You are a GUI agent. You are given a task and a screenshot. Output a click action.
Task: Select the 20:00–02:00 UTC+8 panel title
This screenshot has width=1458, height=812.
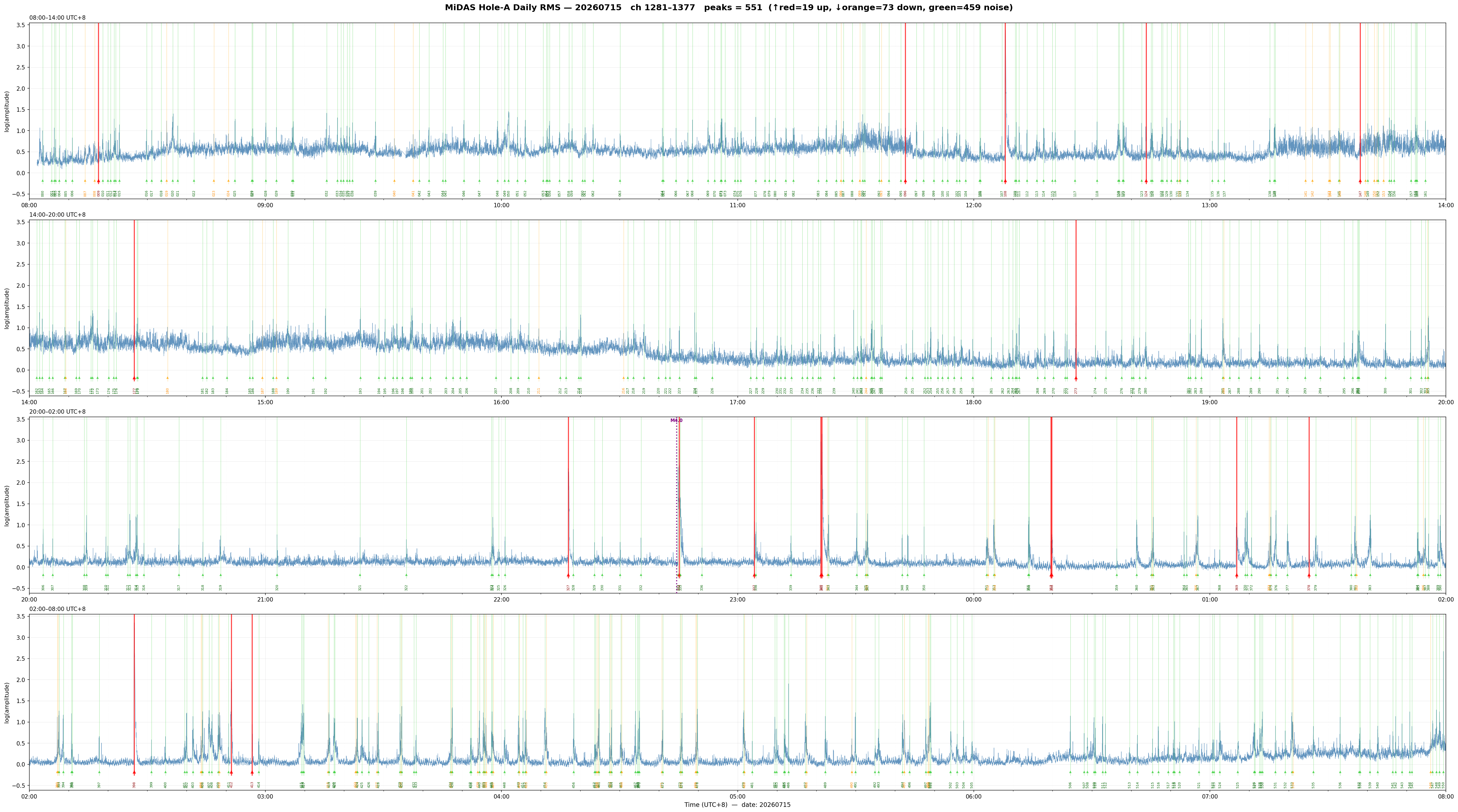point(58,412)
